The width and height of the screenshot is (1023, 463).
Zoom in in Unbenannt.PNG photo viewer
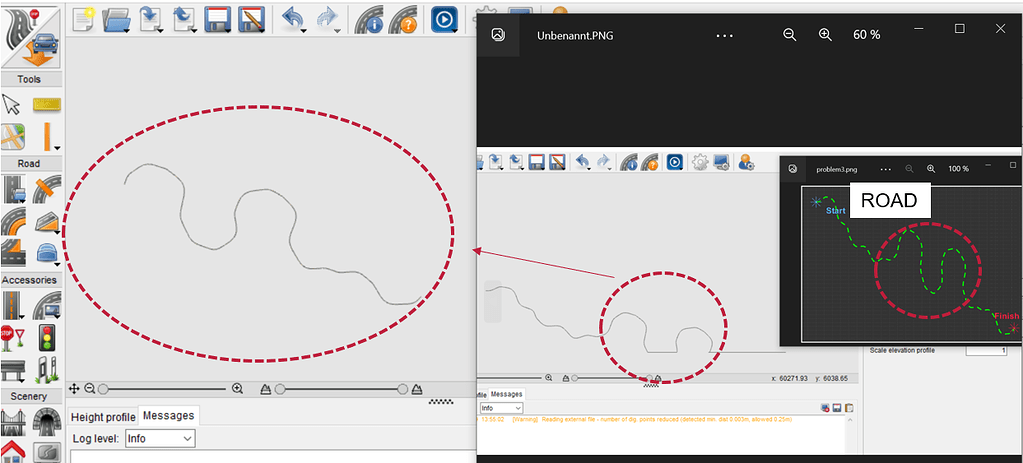click(x=825, y=35)
